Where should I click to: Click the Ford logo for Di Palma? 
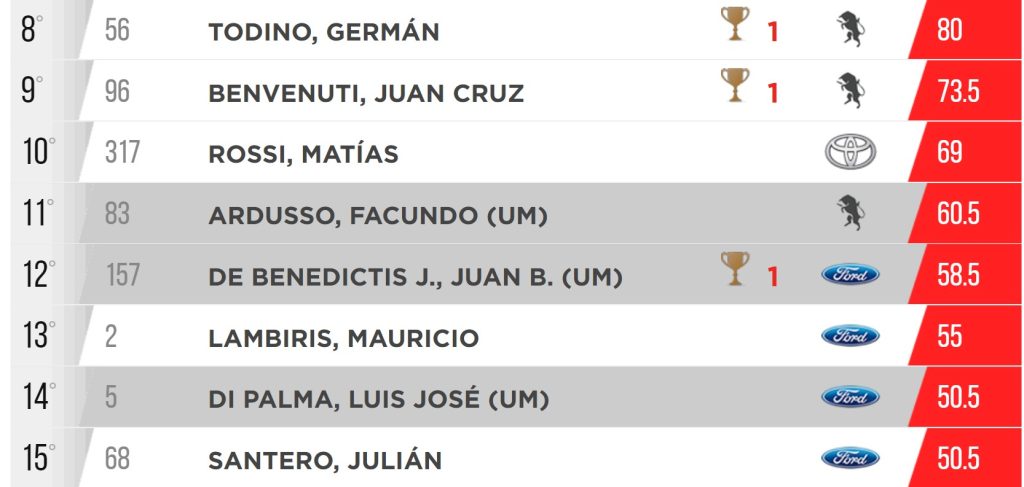[x=850, y=397]
